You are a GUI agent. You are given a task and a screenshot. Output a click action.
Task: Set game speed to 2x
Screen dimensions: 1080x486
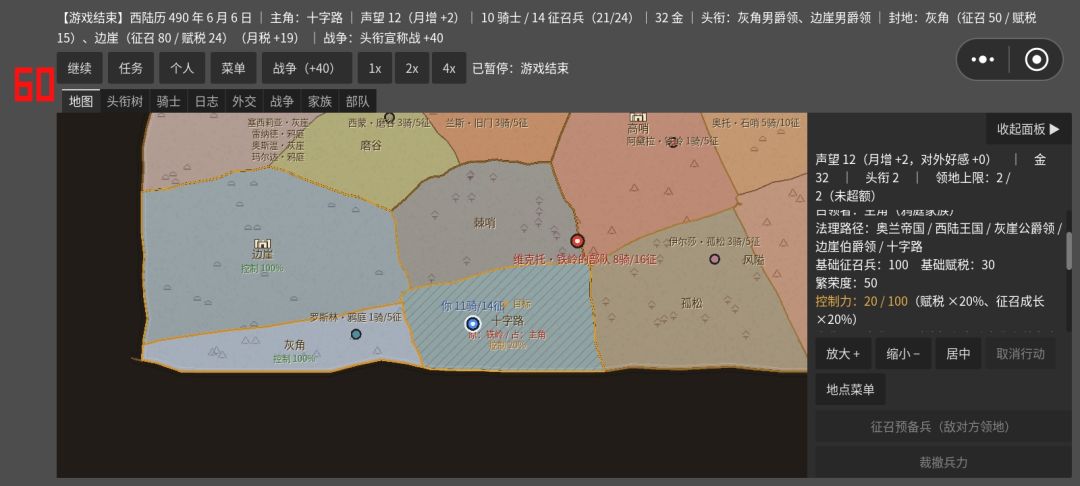(412, 68)
